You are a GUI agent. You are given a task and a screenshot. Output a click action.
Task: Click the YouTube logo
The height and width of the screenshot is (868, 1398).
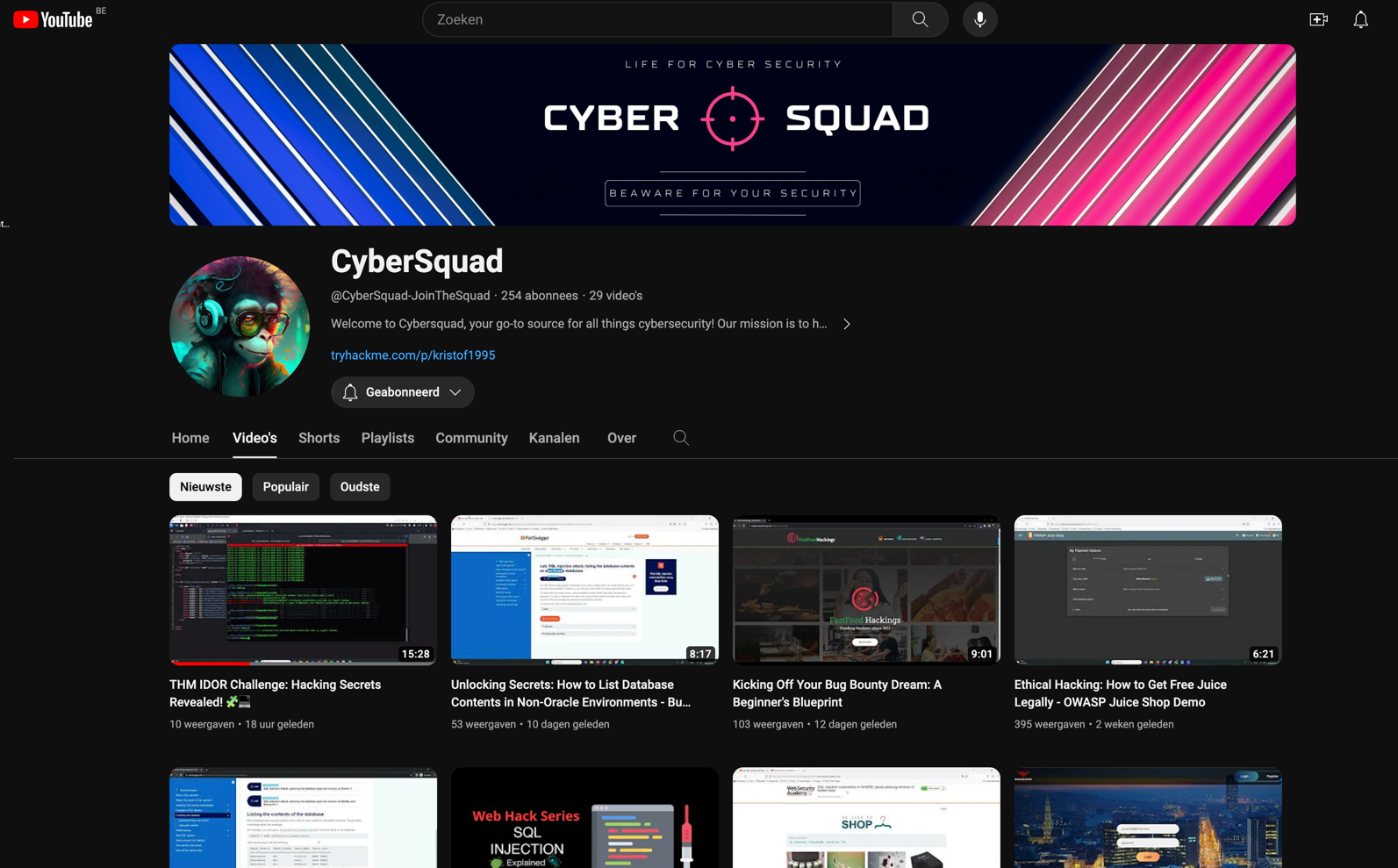click(x=54, y=19)
